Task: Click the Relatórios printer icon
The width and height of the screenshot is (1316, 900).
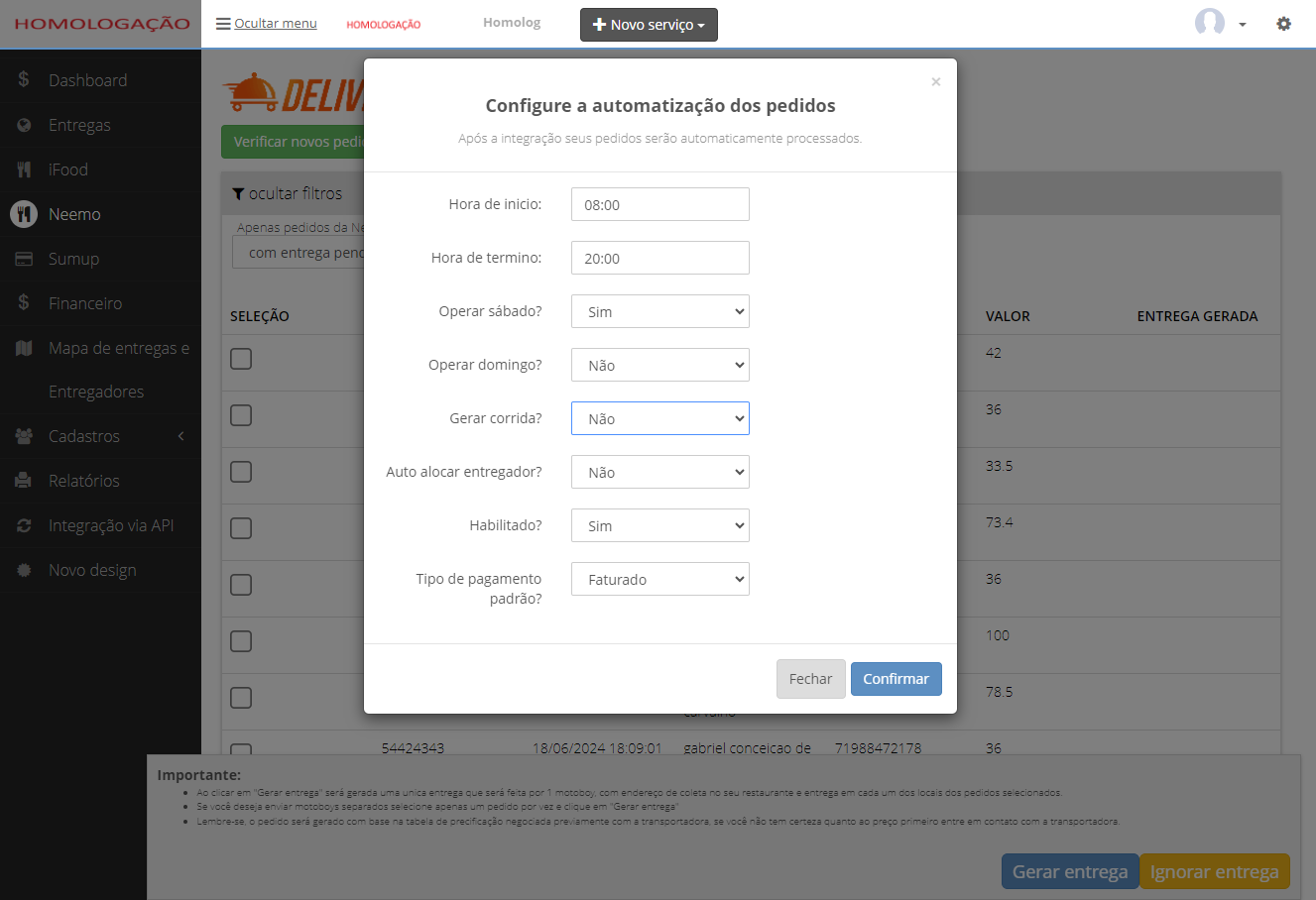Action: point(24,481)
